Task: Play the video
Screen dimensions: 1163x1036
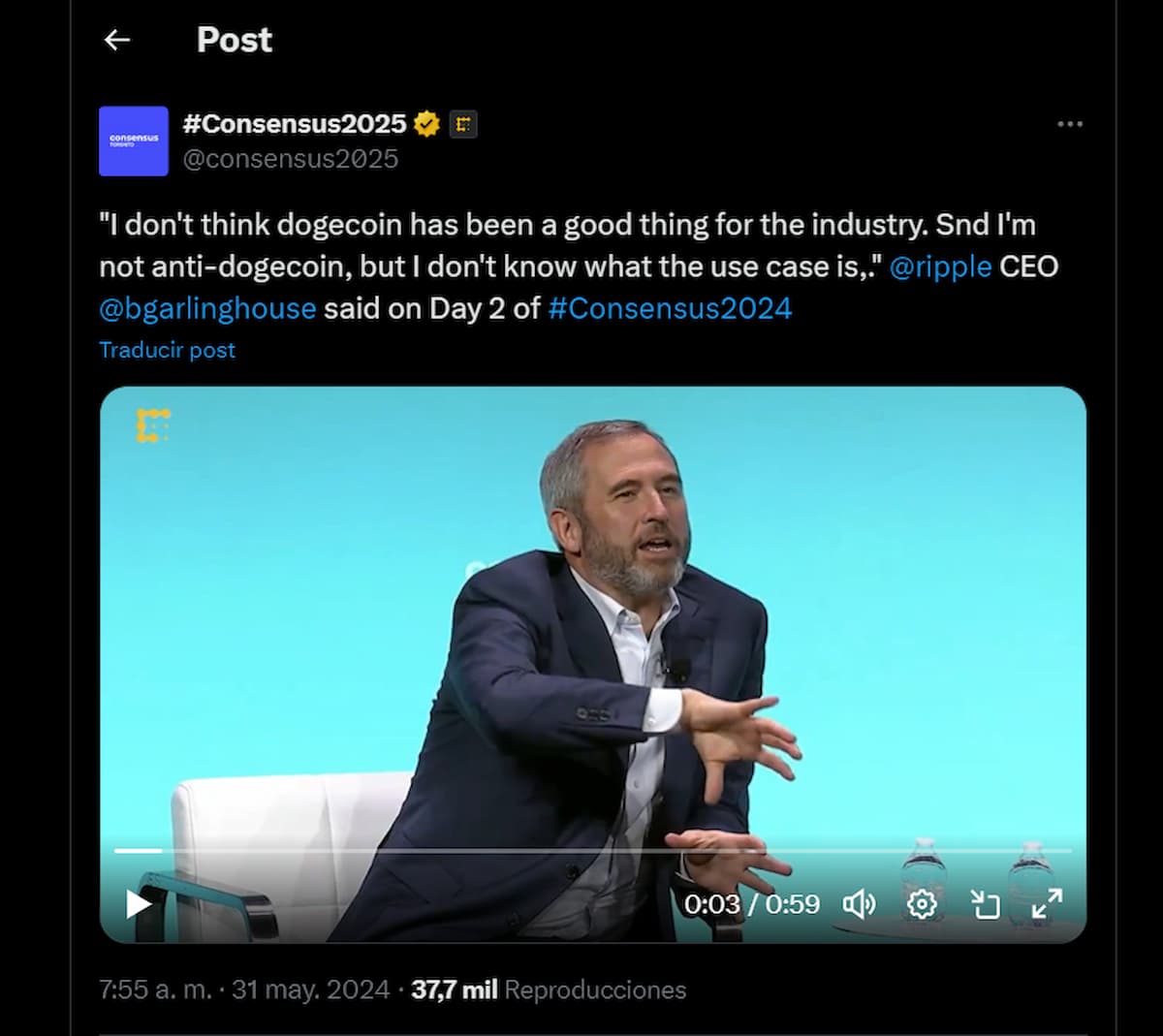Action: point(138,903)
